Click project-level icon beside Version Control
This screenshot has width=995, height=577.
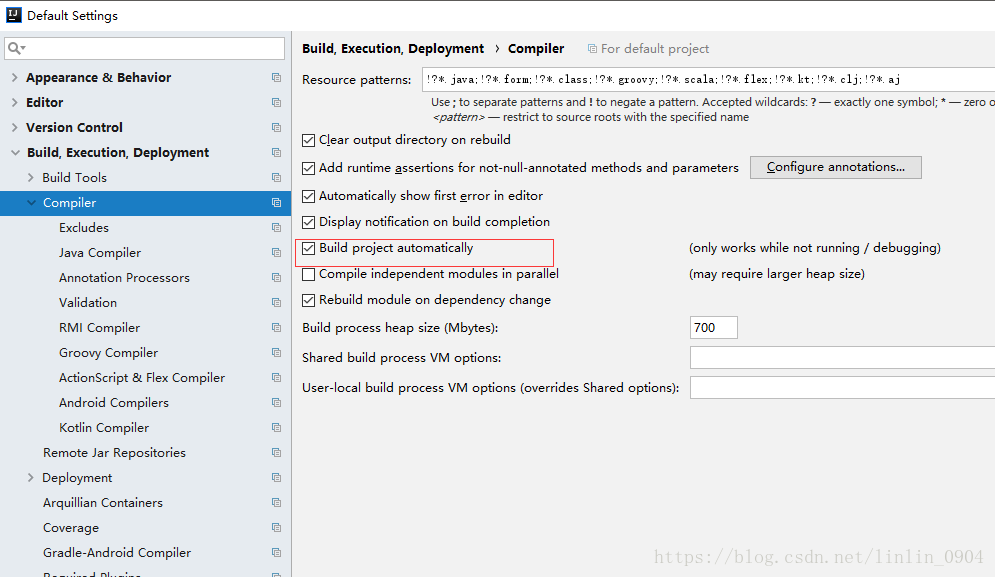coord(276,128)
